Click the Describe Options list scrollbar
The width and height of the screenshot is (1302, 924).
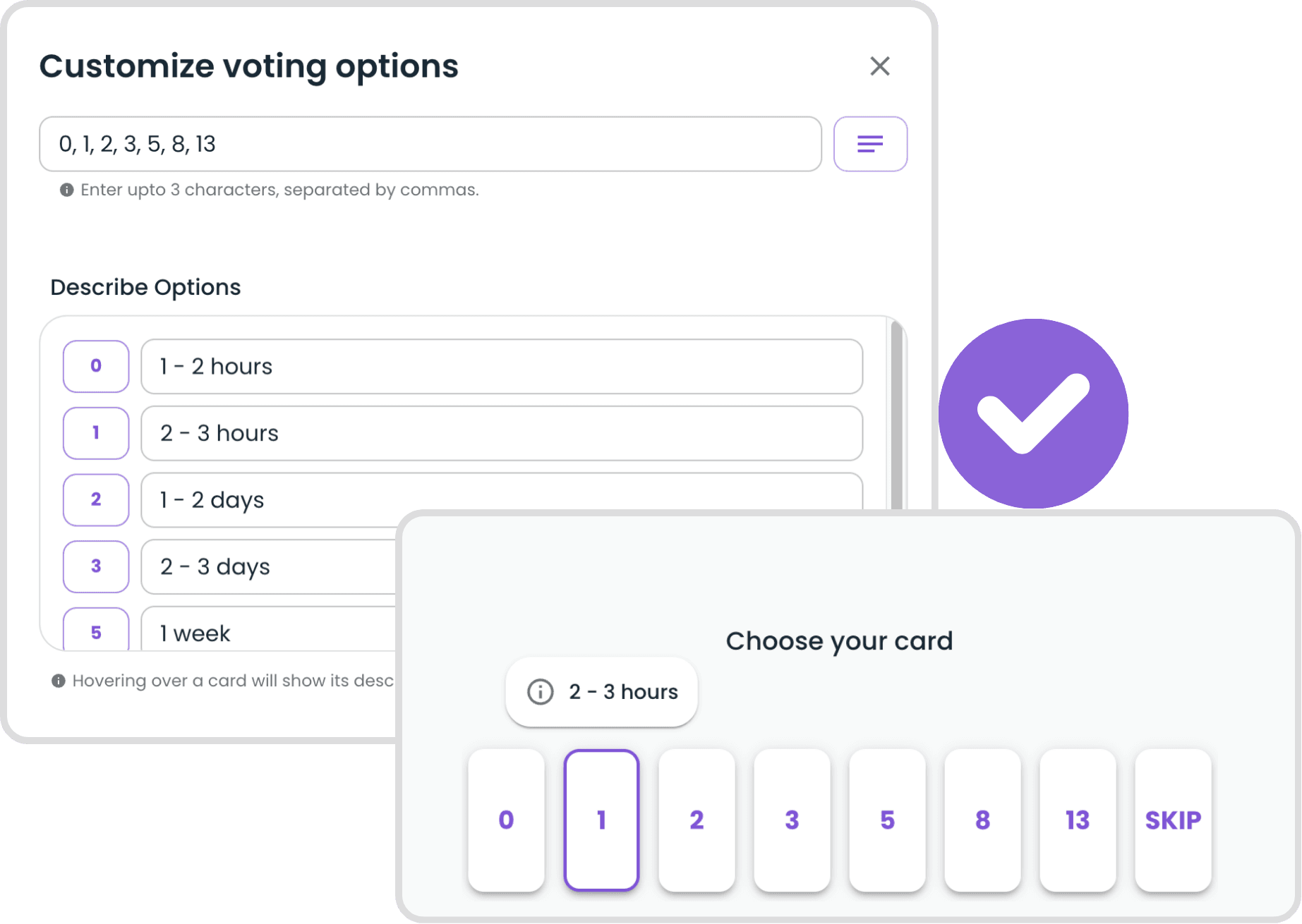(x=896, y=415)
